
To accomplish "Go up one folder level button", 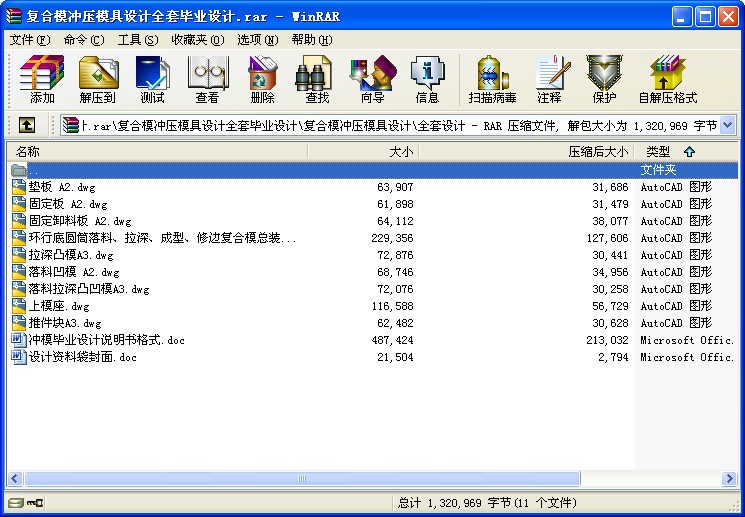I will (x=27, y=125).
